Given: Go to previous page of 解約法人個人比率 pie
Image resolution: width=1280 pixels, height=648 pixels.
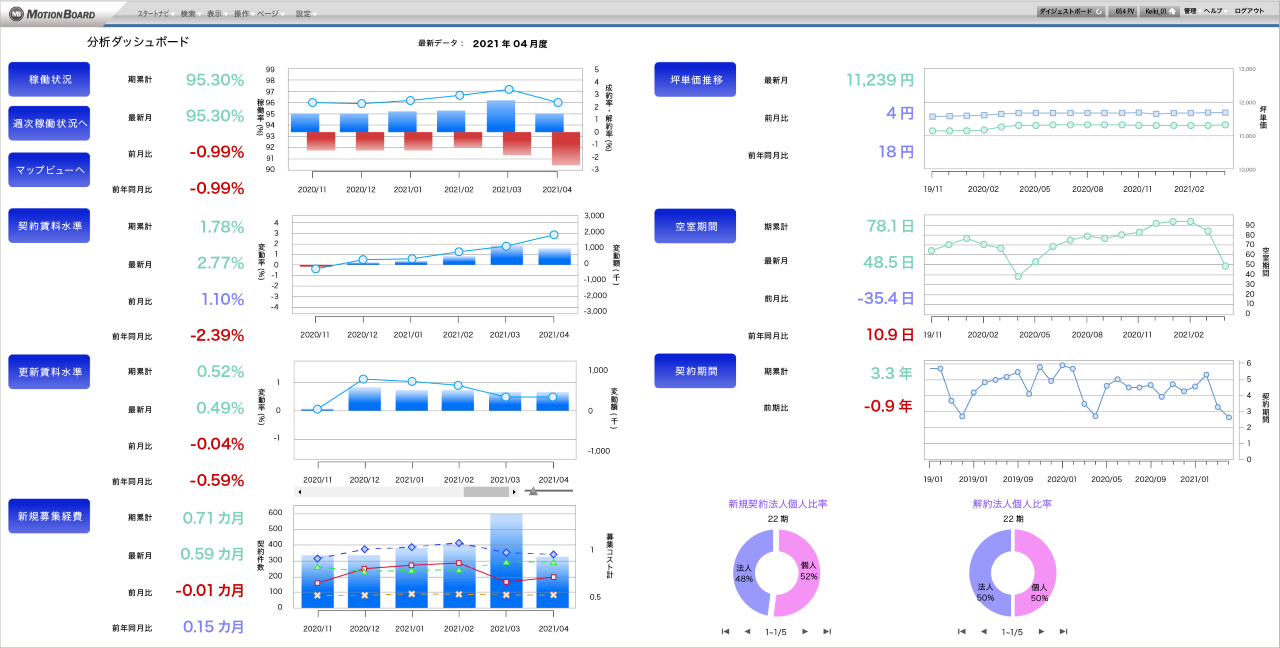Looking at the screenshot, I should [x=984, y=631].
